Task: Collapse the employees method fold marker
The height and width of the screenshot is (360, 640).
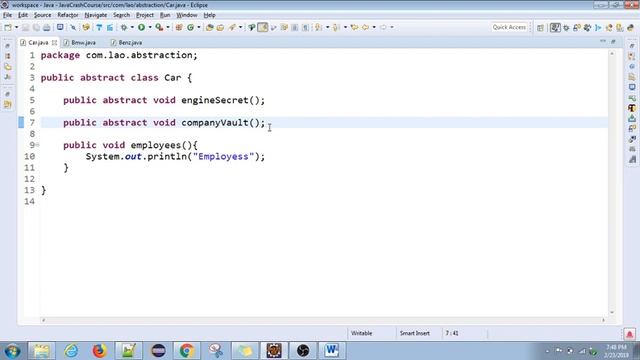Action: pyautogui.click(x=37, y=145)
